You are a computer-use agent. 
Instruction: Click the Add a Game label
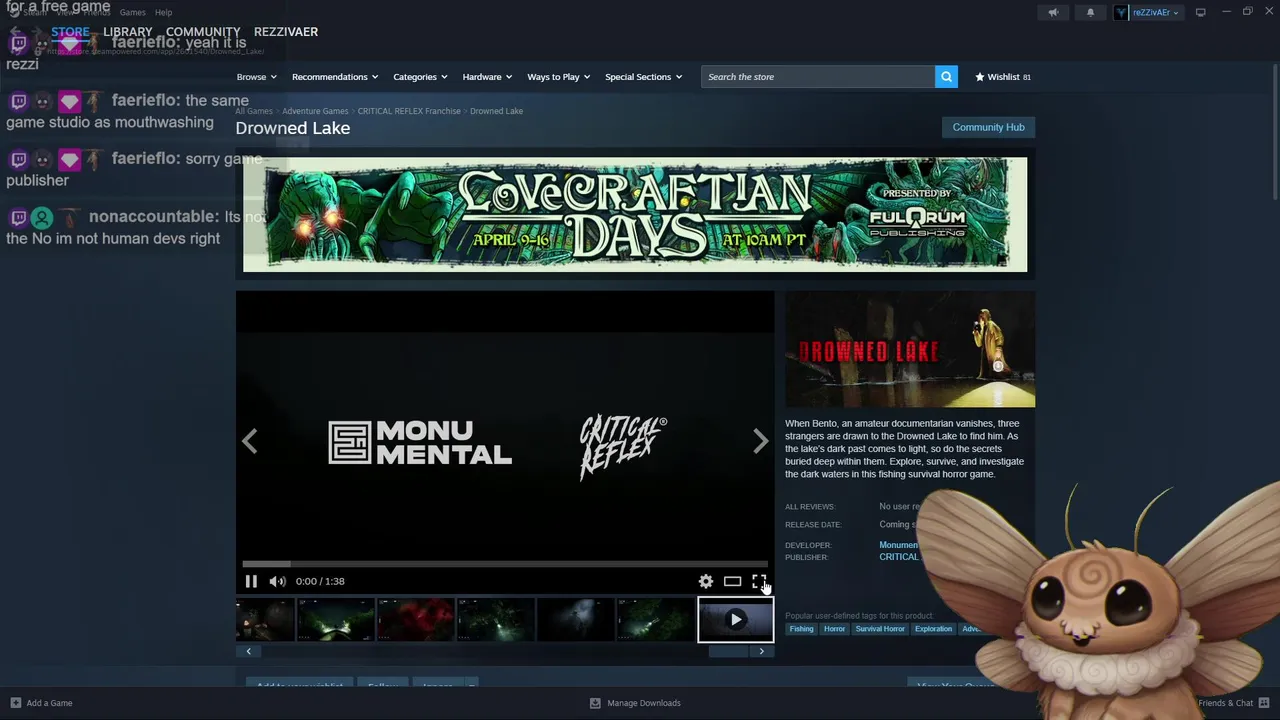(x=49, y=703)
